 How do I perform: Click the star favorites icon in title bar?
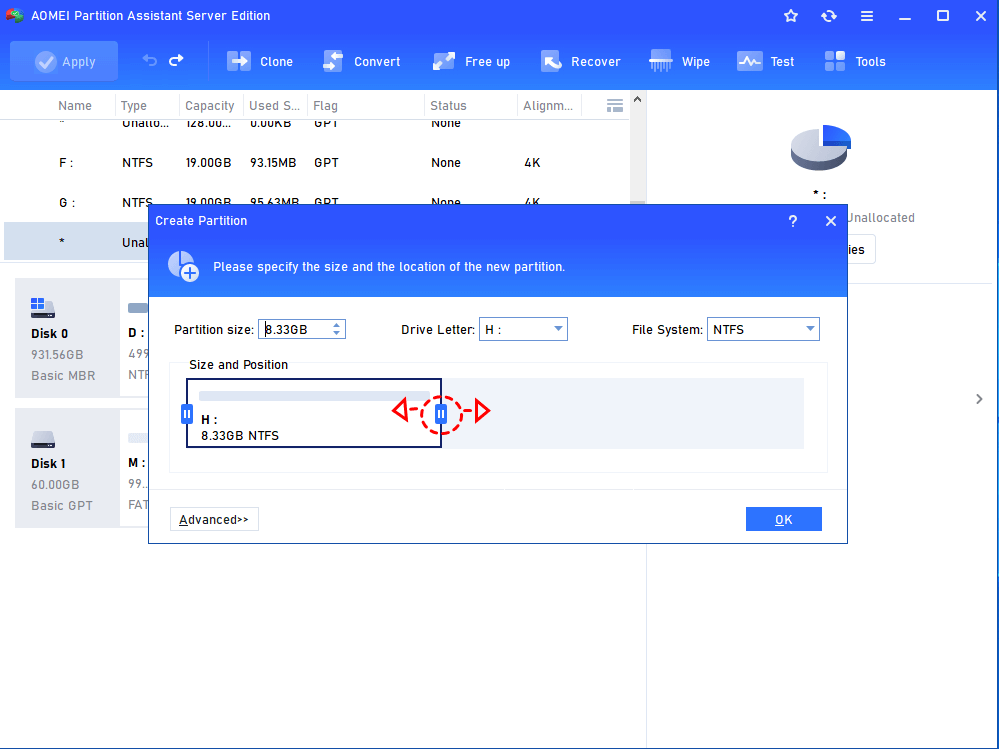coord(791,16)
